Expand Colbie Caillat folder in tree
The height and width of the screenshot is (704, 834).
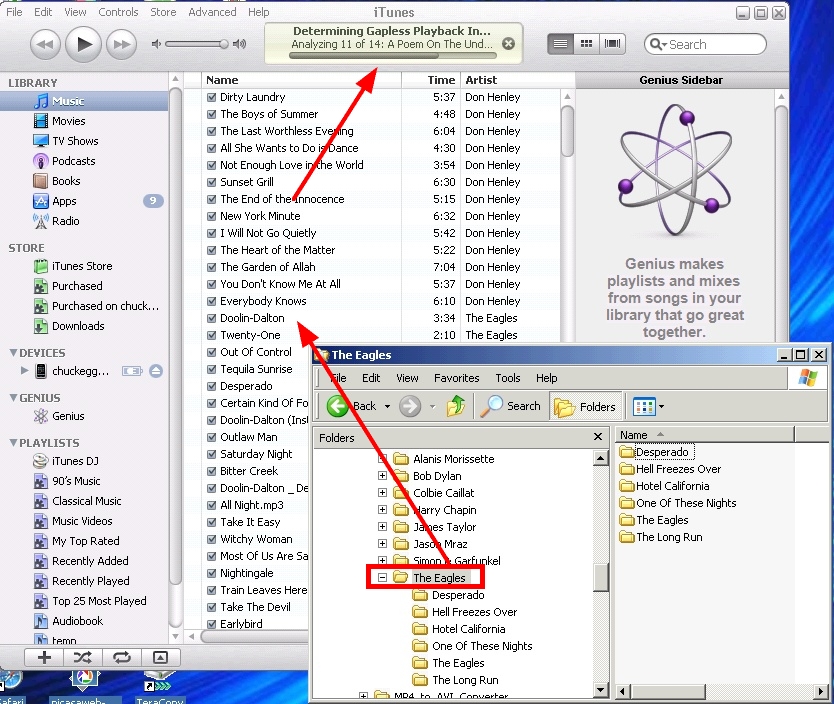pyautogui.click(x=382, y=492)
